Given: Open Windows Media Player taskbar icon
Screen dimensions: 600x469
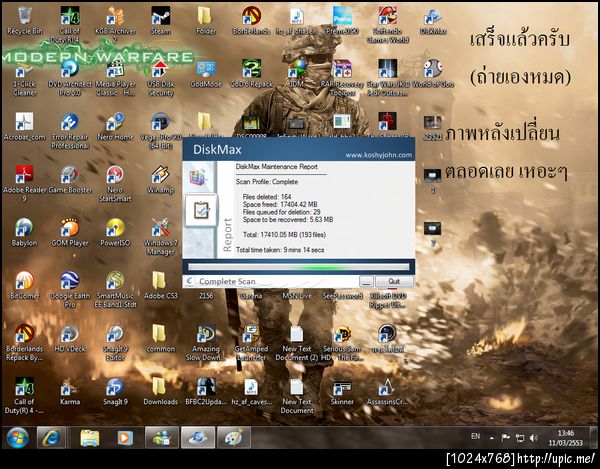Looking at the screenshot, I should (x=125, y=437).
